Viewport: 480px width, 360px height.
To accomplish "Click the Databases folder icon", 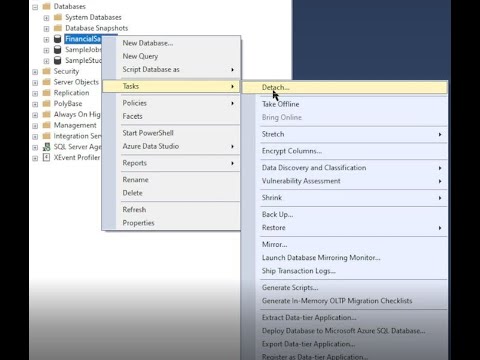I will (x=47, y=6).
